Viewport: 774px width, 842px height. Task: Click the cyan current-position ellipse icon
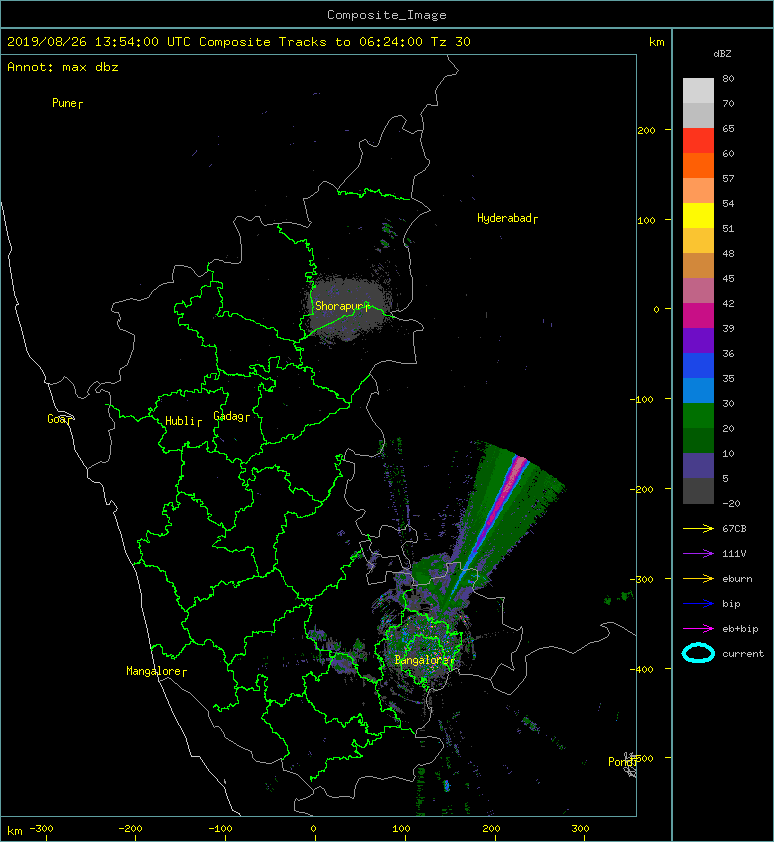click(x=698, y=653)
